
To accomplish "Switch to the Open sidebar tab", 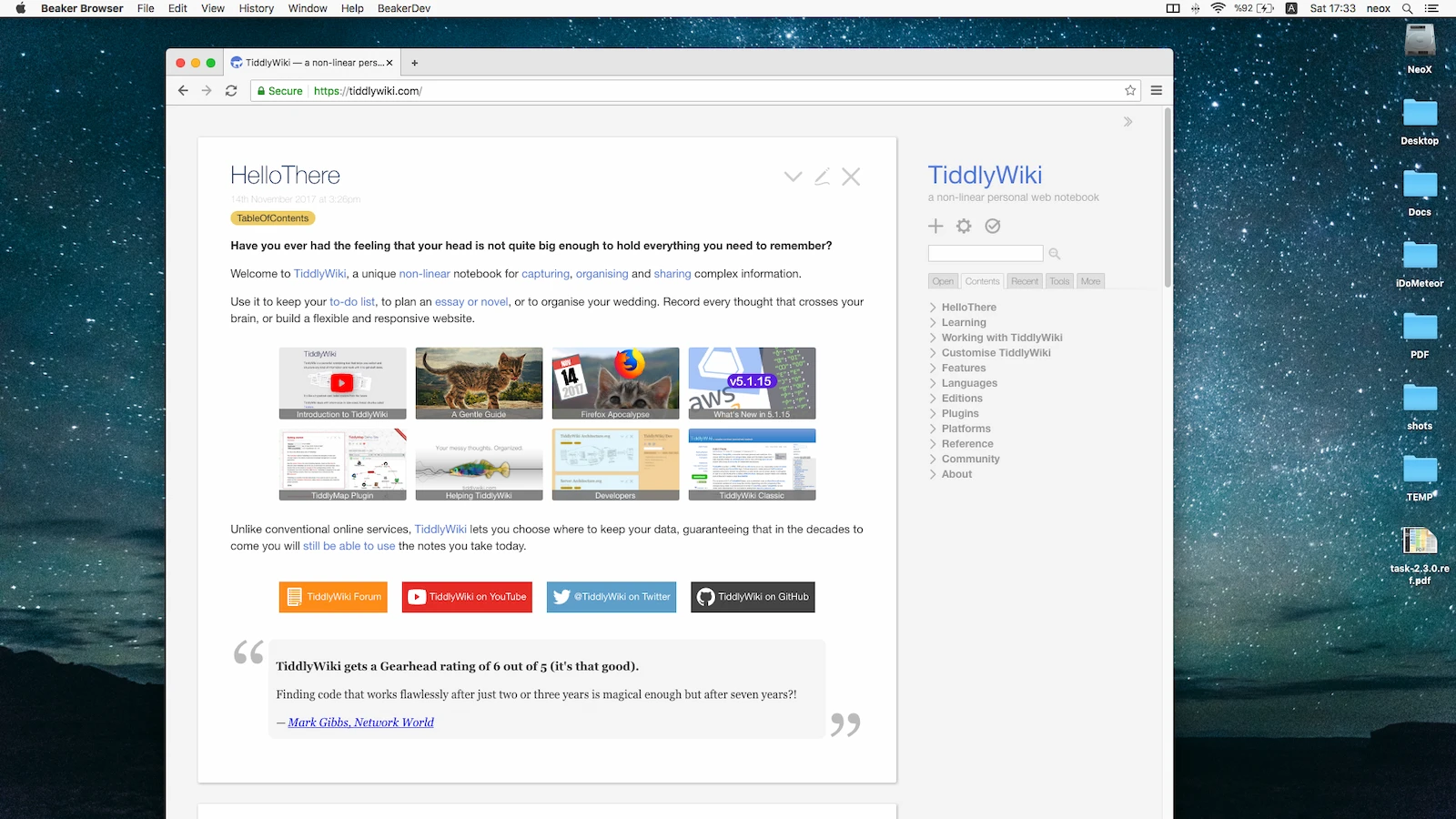I will point(943,281).
